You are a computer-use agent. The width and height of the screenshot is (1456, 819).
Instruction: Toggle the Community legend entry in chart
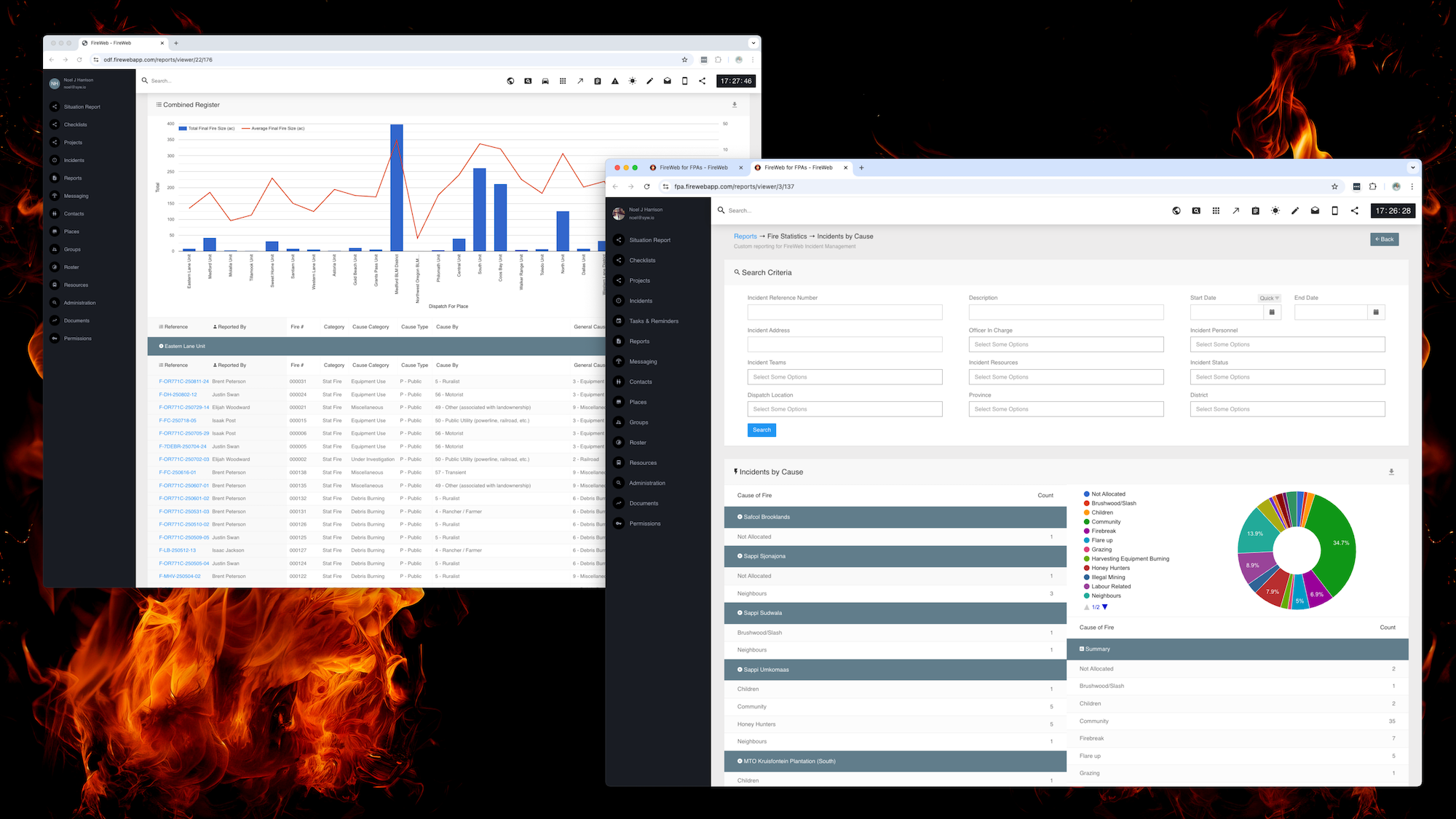click(x=1105, y=522)
